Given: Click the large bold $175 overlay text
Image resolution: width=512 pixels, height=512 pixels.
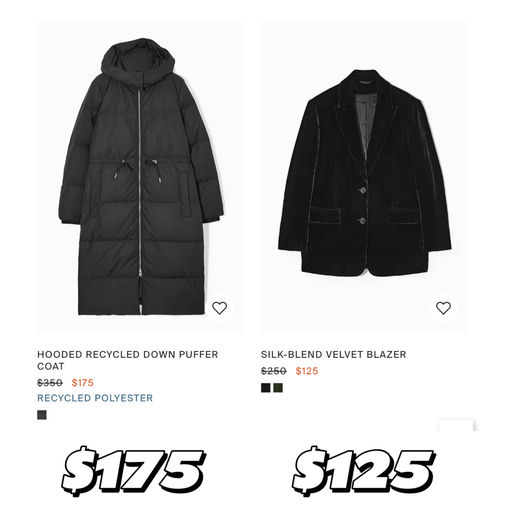Looking at the screenshot, I should pyautogui.click(x=132, y=471).
